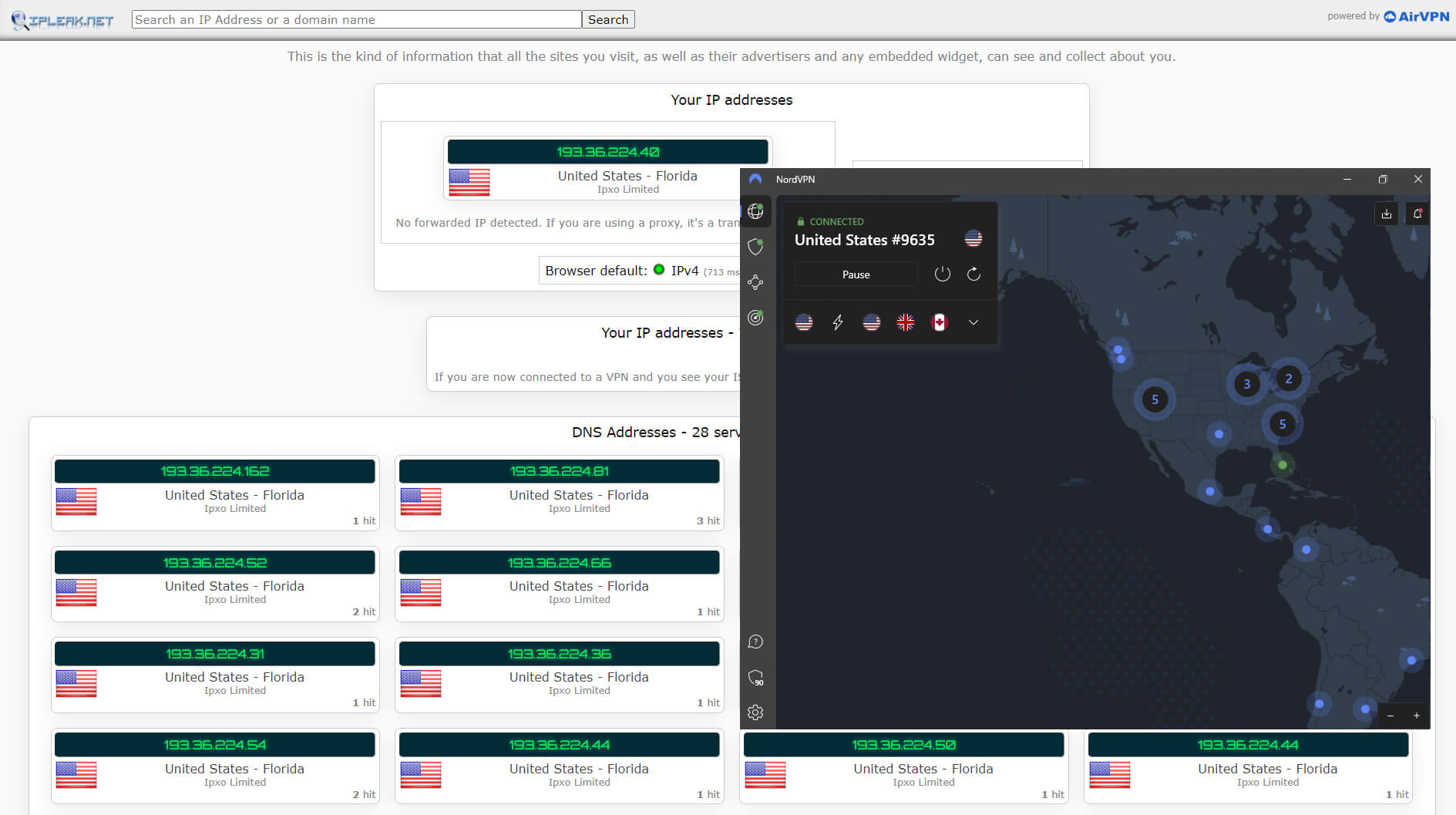Click the NordVPN reconnect refresh icon
Screen dimensions: 1456x815
[x=973, y=274]
